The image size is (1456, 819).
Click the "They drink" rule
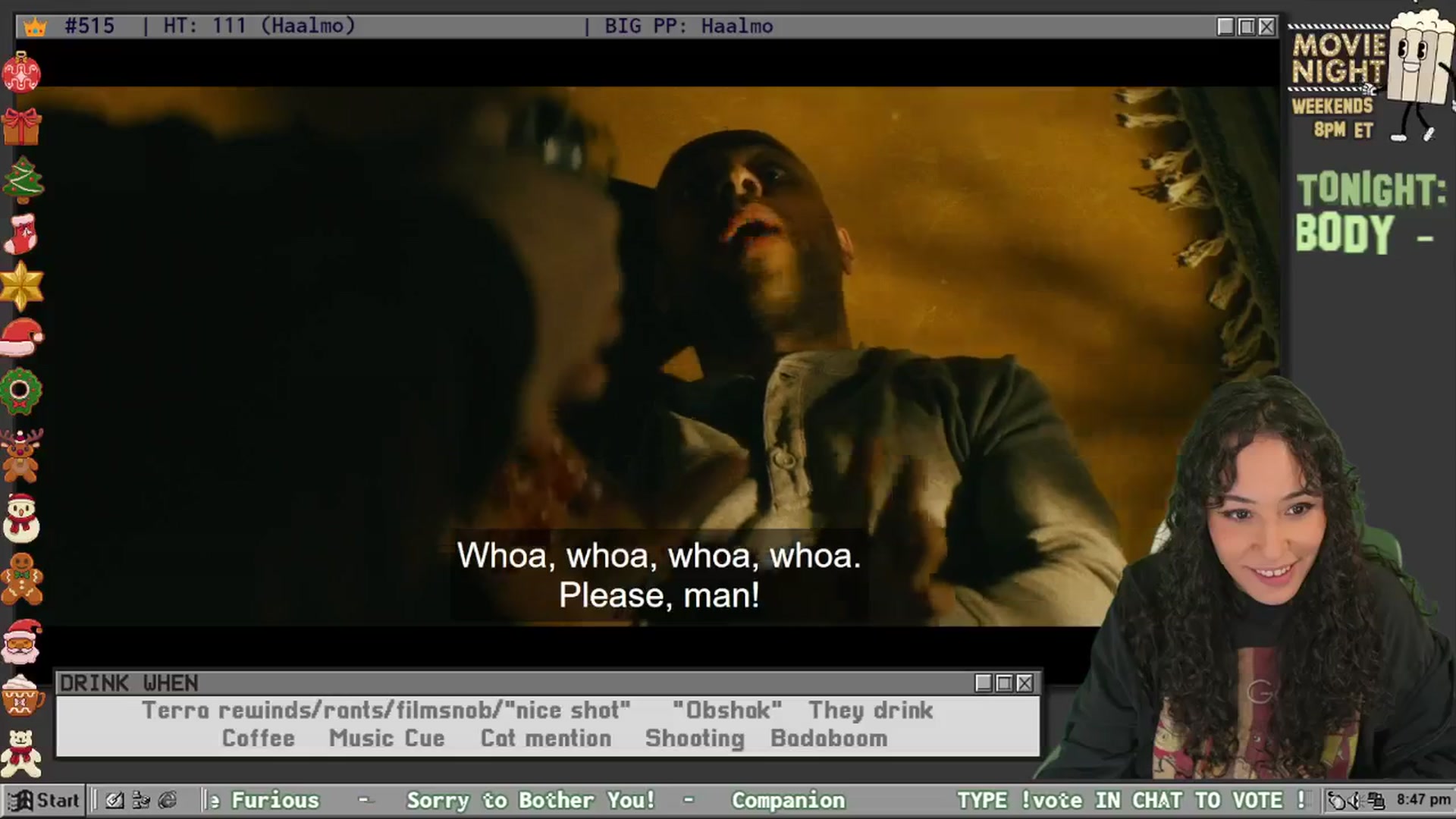tap(871, 711)
